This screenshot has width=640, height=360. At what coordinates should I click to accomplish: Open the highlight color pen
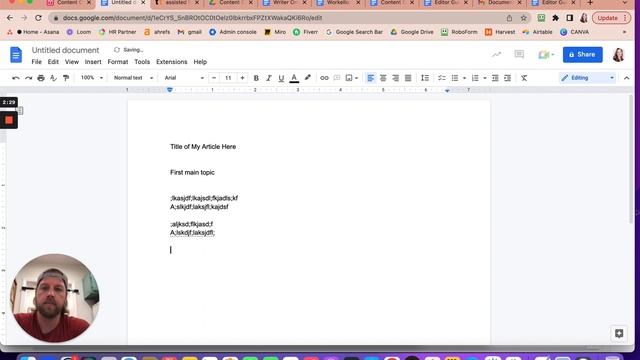[307, 78]
